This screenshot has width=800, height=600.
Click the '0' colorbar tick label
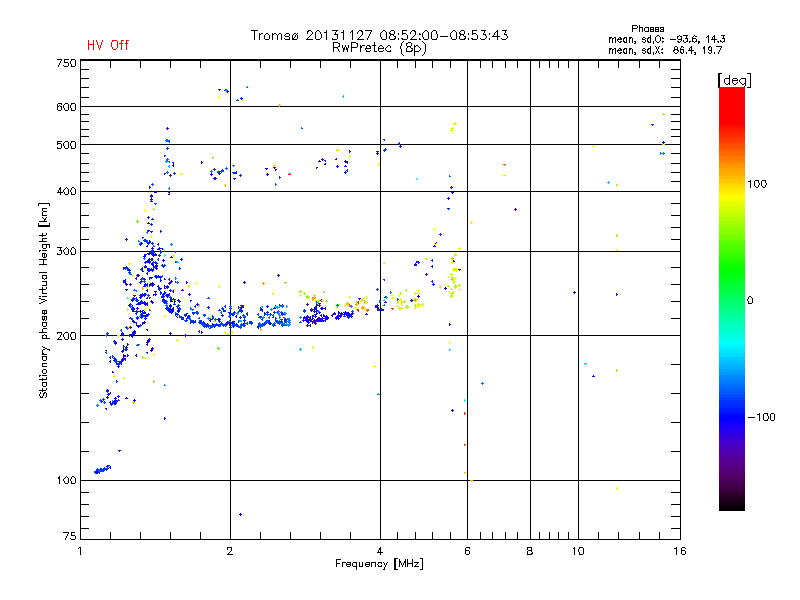(x=750, y=301)
